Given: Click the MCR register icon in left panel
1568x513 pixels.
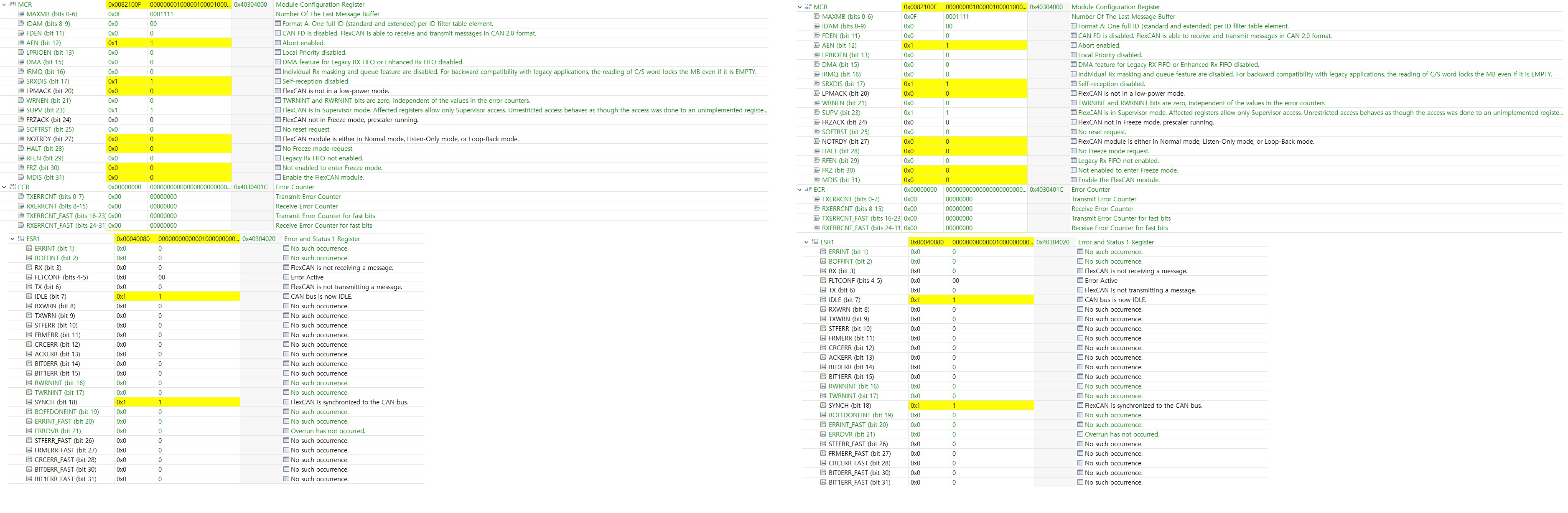Looking at the screenshot, I should (12, 4).
